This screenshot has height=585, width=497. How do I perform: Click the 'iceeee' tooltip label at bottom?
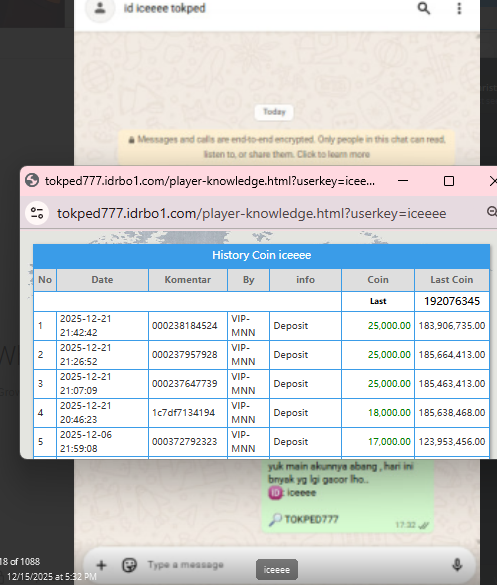pos(276,570)
